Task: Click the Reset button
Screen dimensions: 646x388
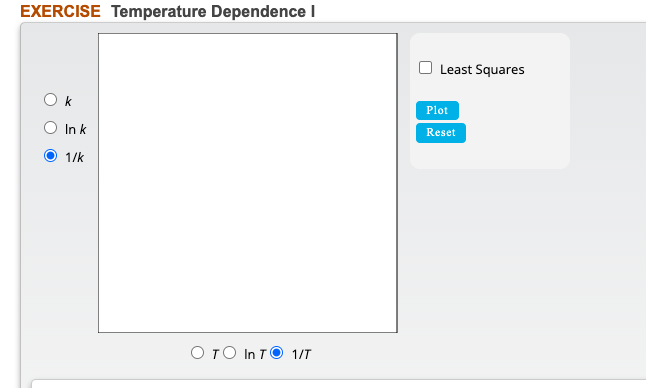Action: [441, 133]
